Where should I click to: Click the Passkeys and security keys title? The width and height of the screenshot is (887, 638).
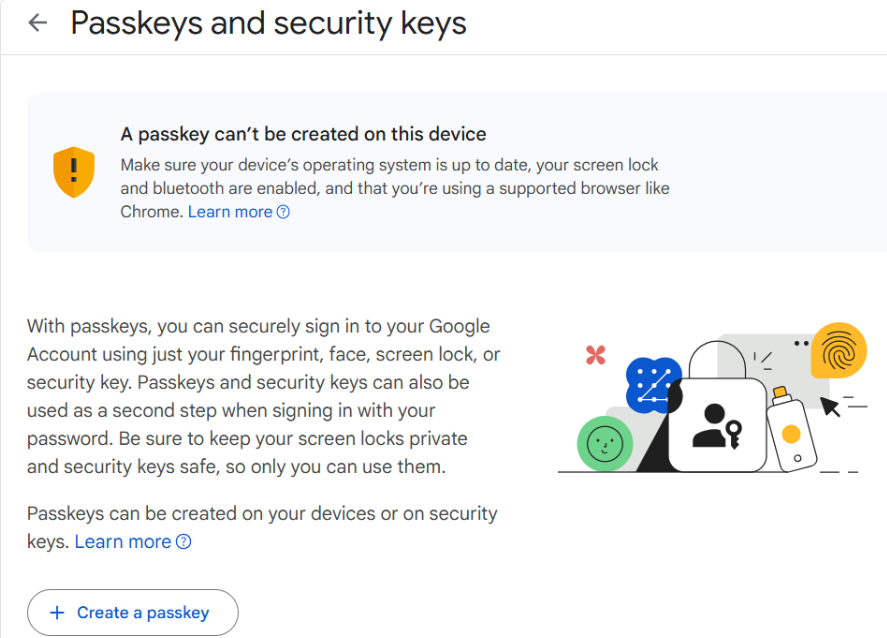coord(268,23)
